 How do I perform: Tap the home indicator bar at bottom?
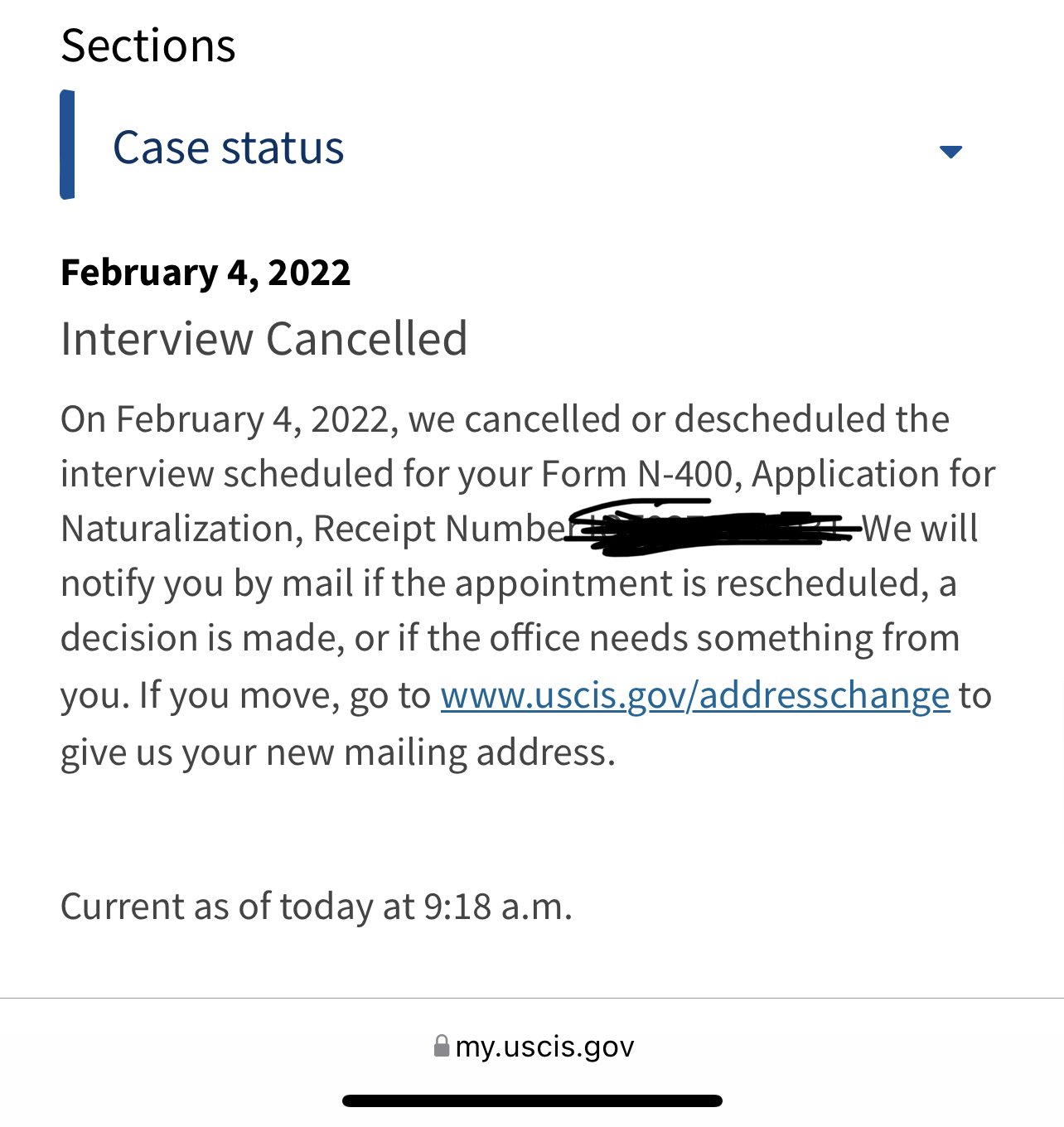coord(532,1101)
